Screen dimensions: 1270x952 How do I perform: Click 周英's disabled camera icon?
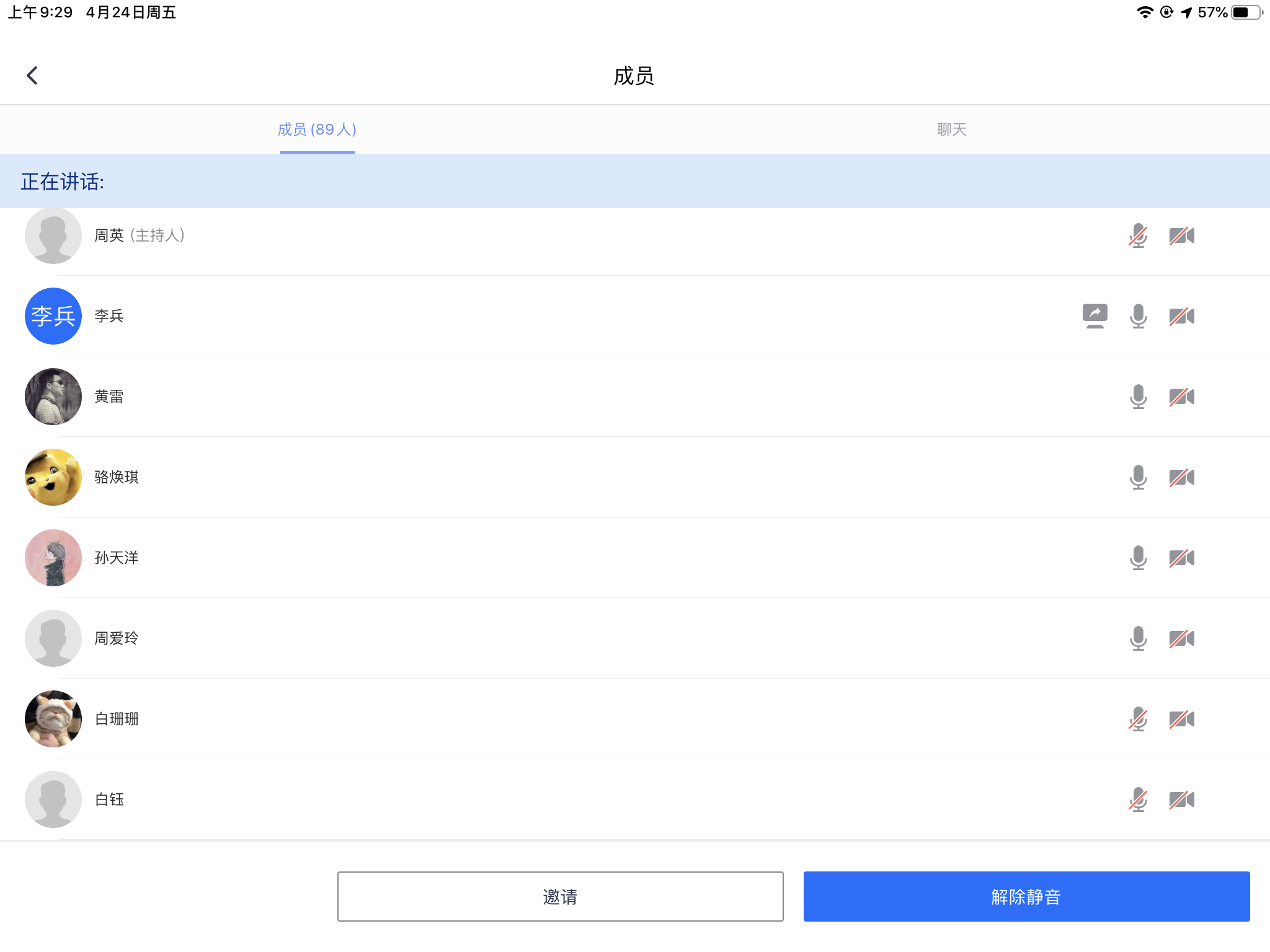pyautogui.click(x=1181, y=236)
